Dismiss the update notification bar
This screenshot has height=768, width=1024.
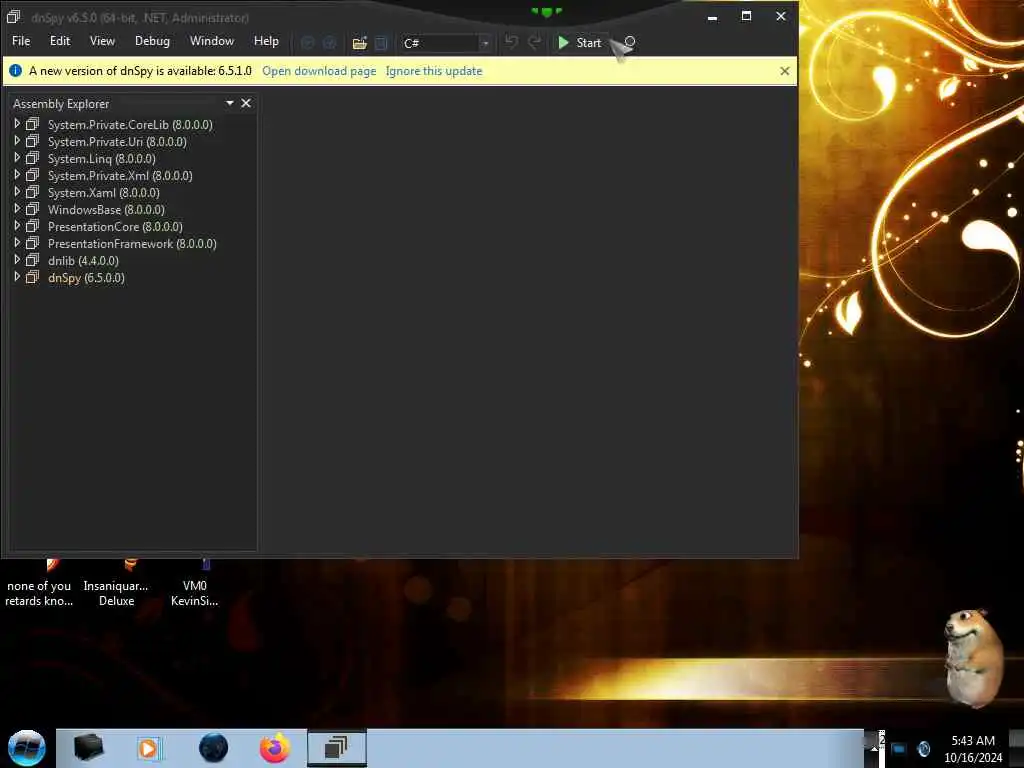(x=784, y=71)
